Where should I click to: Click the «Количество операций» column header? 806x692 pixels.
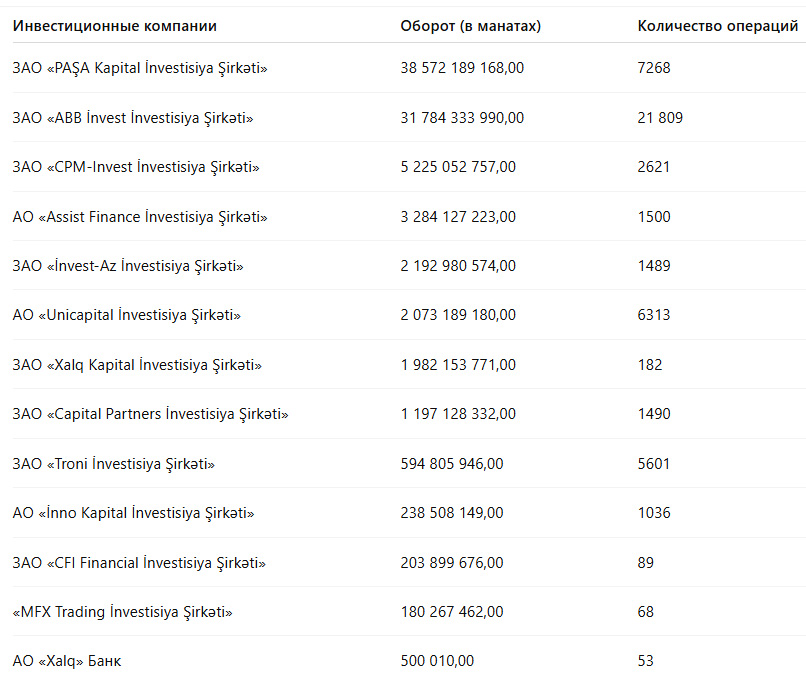717,26
